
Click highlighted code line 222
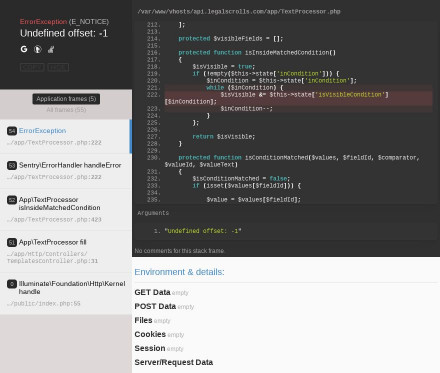(299, 98)
